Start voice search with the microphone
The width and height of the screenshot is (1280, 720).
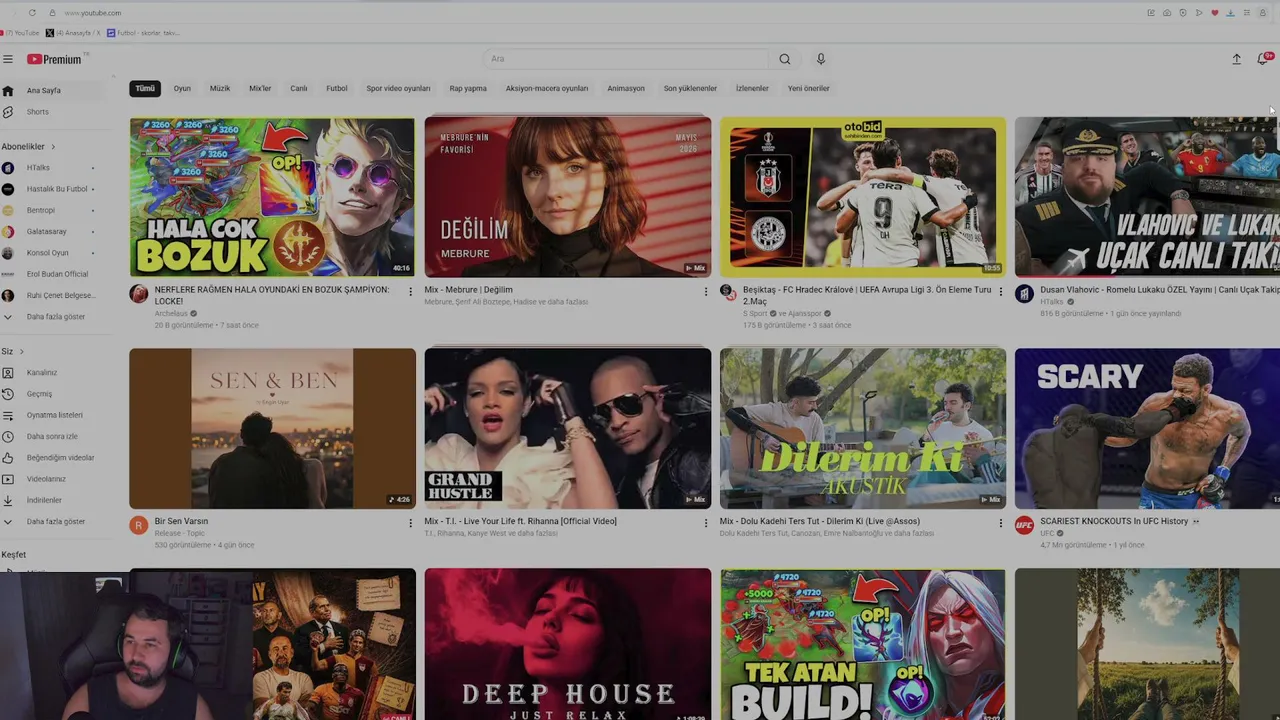(x=821, y=59)
